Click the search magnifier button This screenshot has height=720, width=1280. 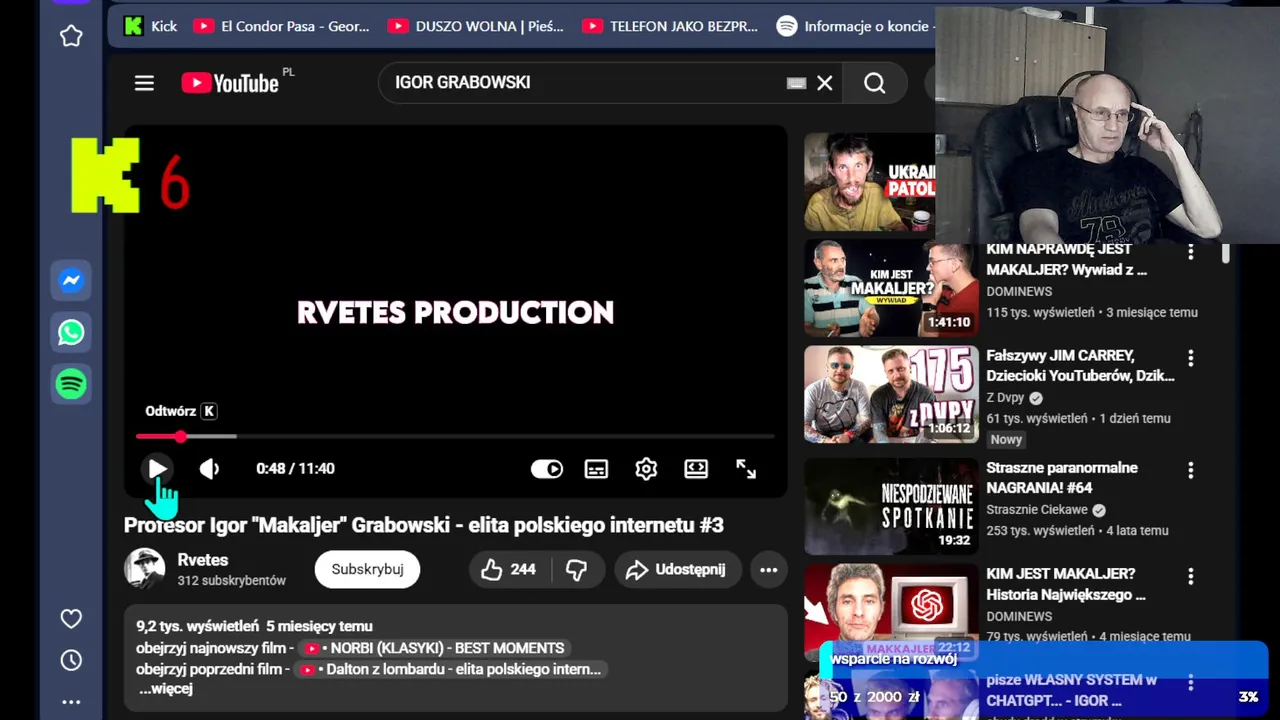coord(875,83)
